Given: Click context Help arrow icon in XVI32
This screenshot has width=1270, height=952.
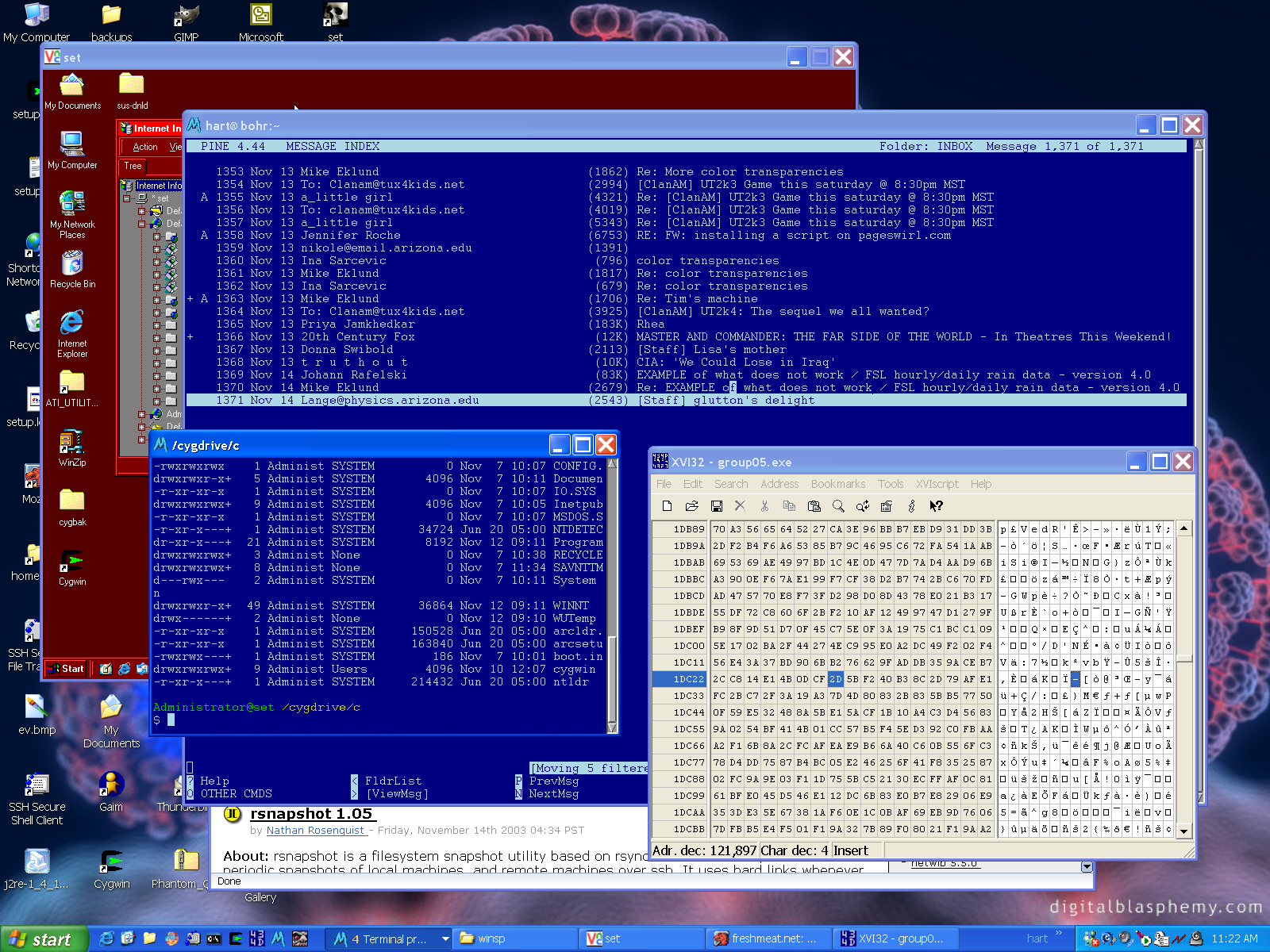Looking at the screenshot, I should coord(936,506).
